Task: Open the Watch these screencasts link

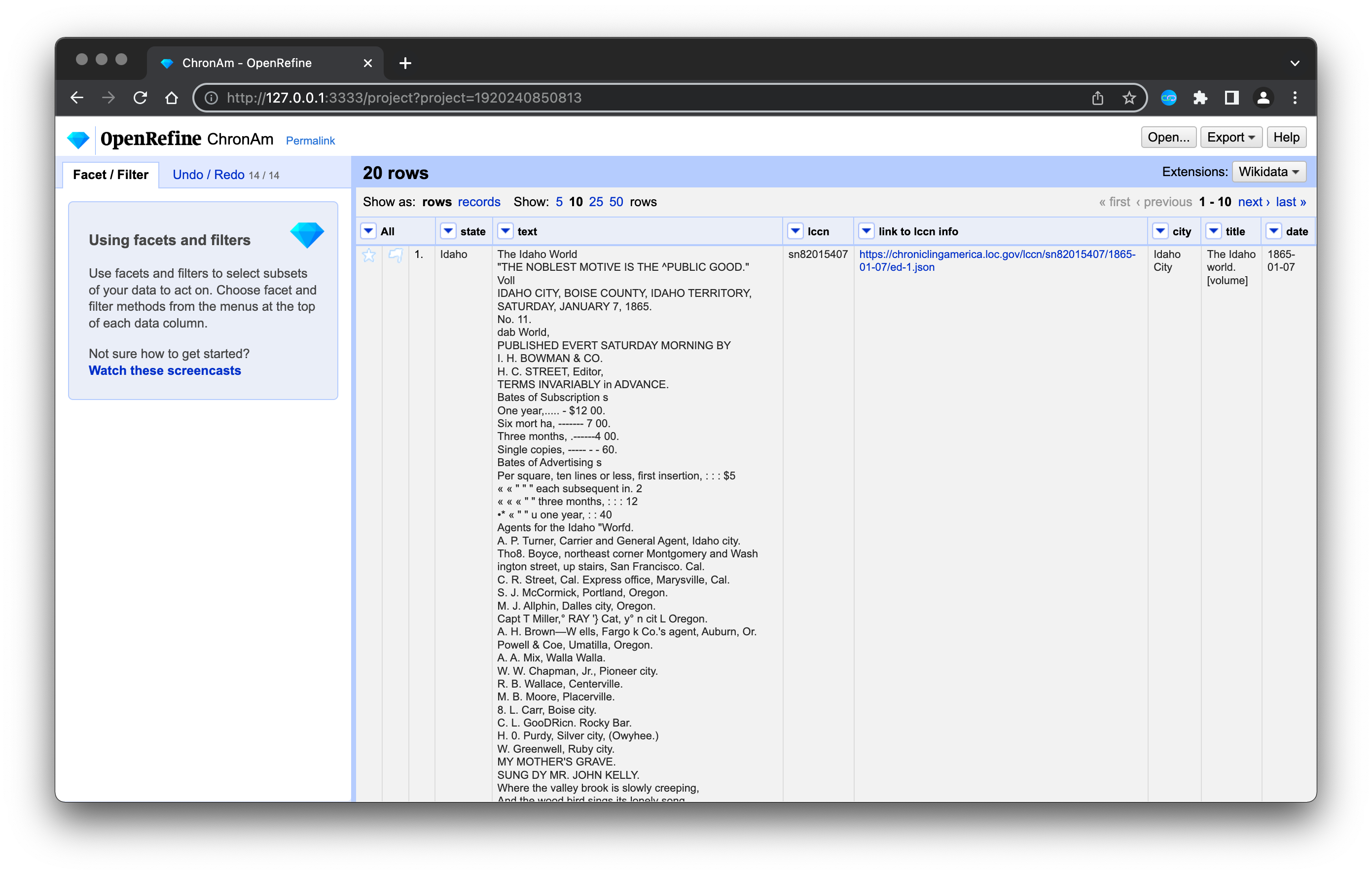Action: (164, 370)
